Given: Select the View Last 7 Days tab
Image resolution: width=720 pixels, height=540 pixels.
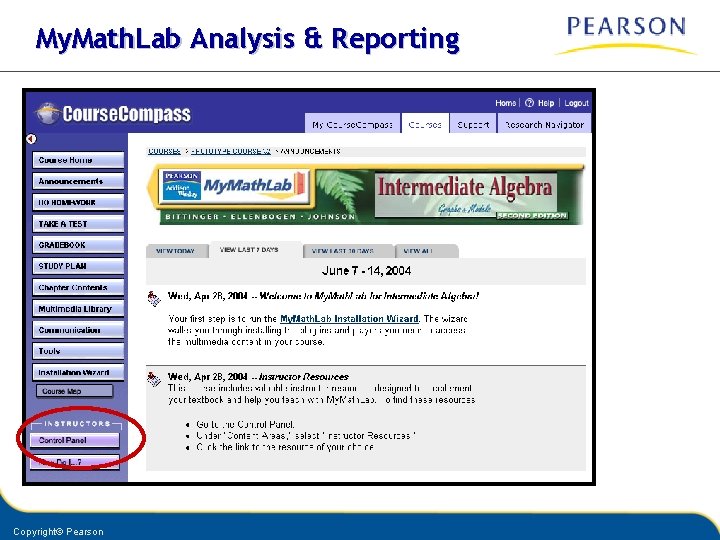Looking at the screenshot, I should click(255, 249).
